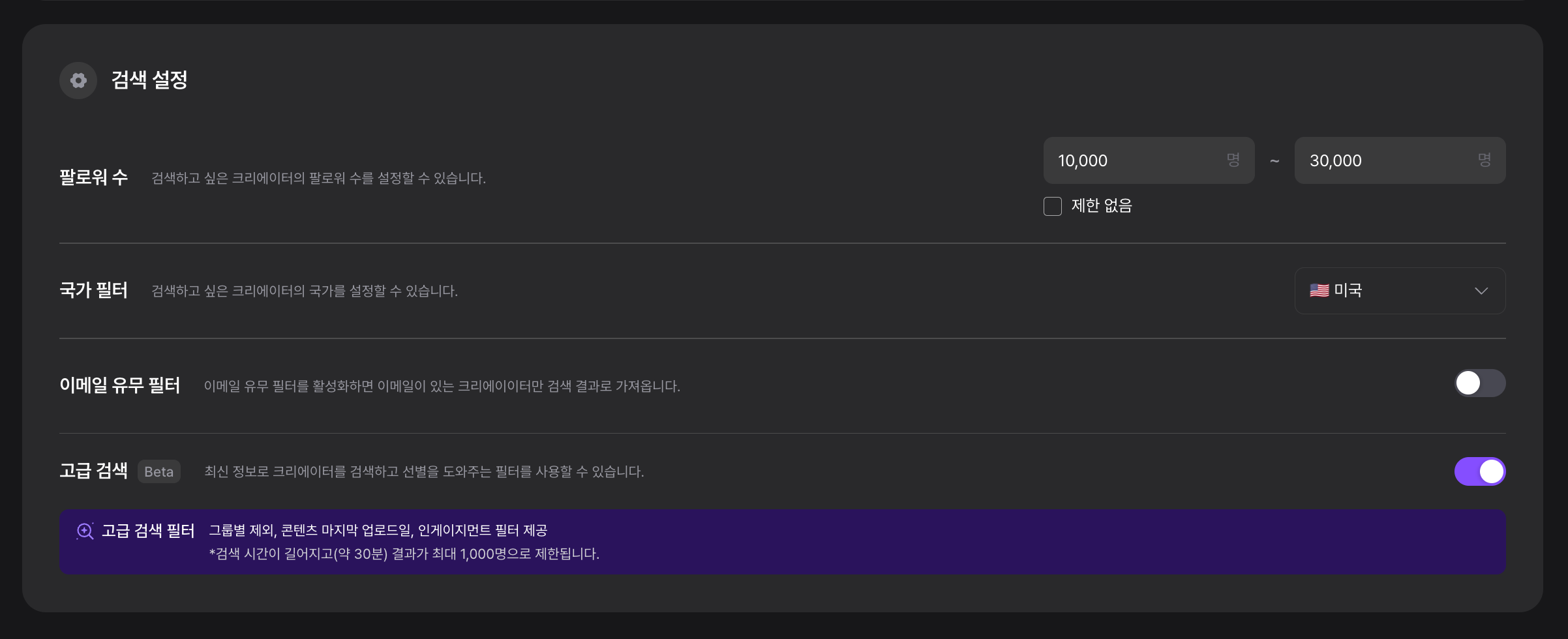Check the 제한 없음 checkbox

coord(1053,206)
